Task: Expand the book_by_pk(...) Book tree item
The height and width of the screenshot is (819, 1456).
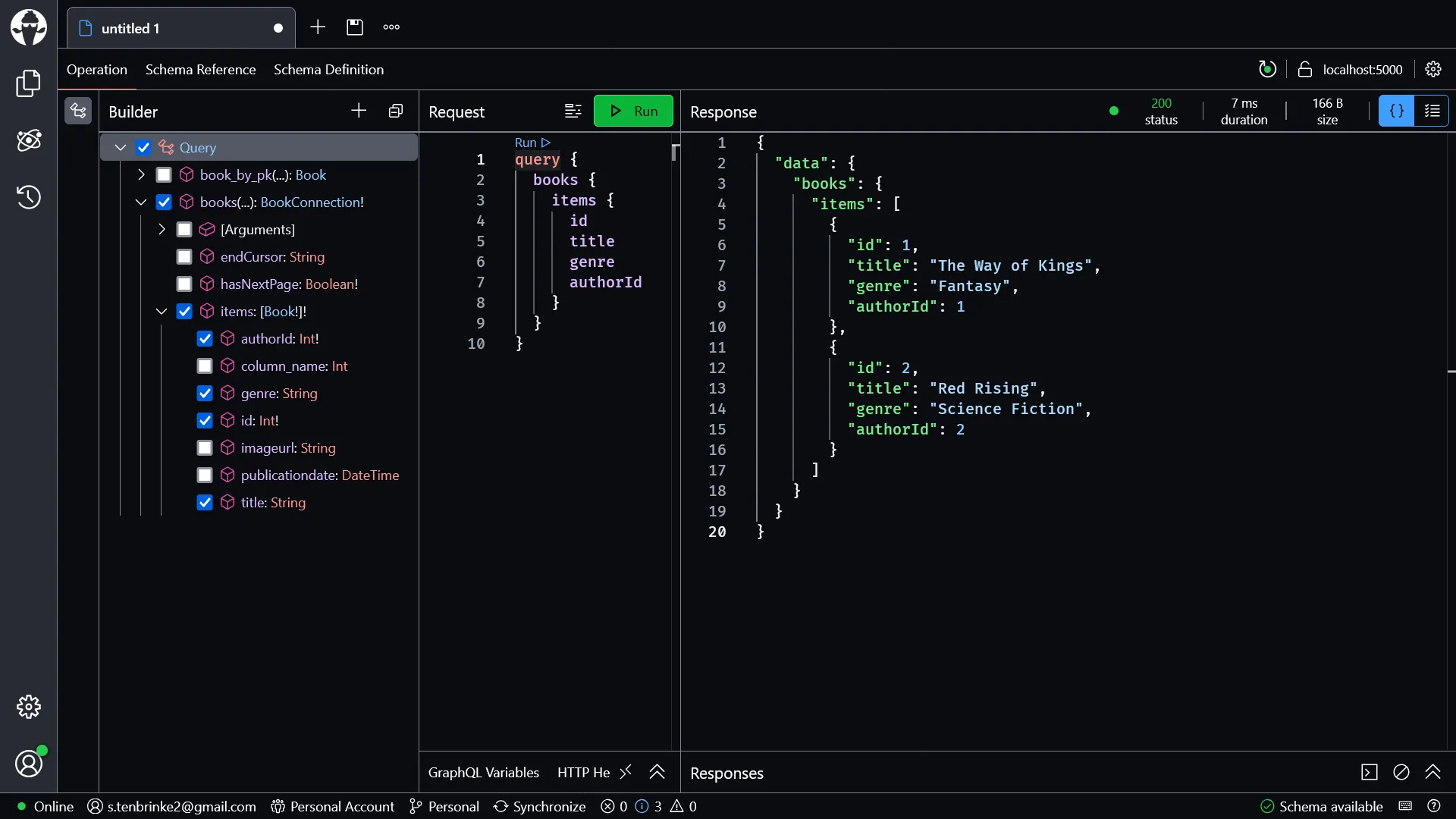Action: (x=140, y=175)
